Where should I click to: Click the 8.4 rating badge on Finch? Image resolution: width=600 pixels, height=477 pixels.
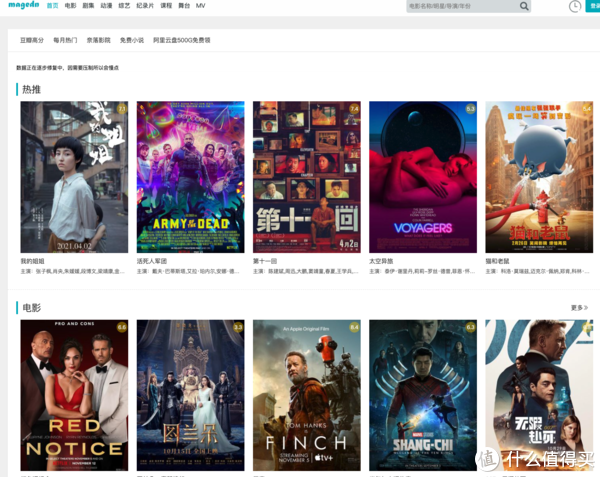click(354, 327)
